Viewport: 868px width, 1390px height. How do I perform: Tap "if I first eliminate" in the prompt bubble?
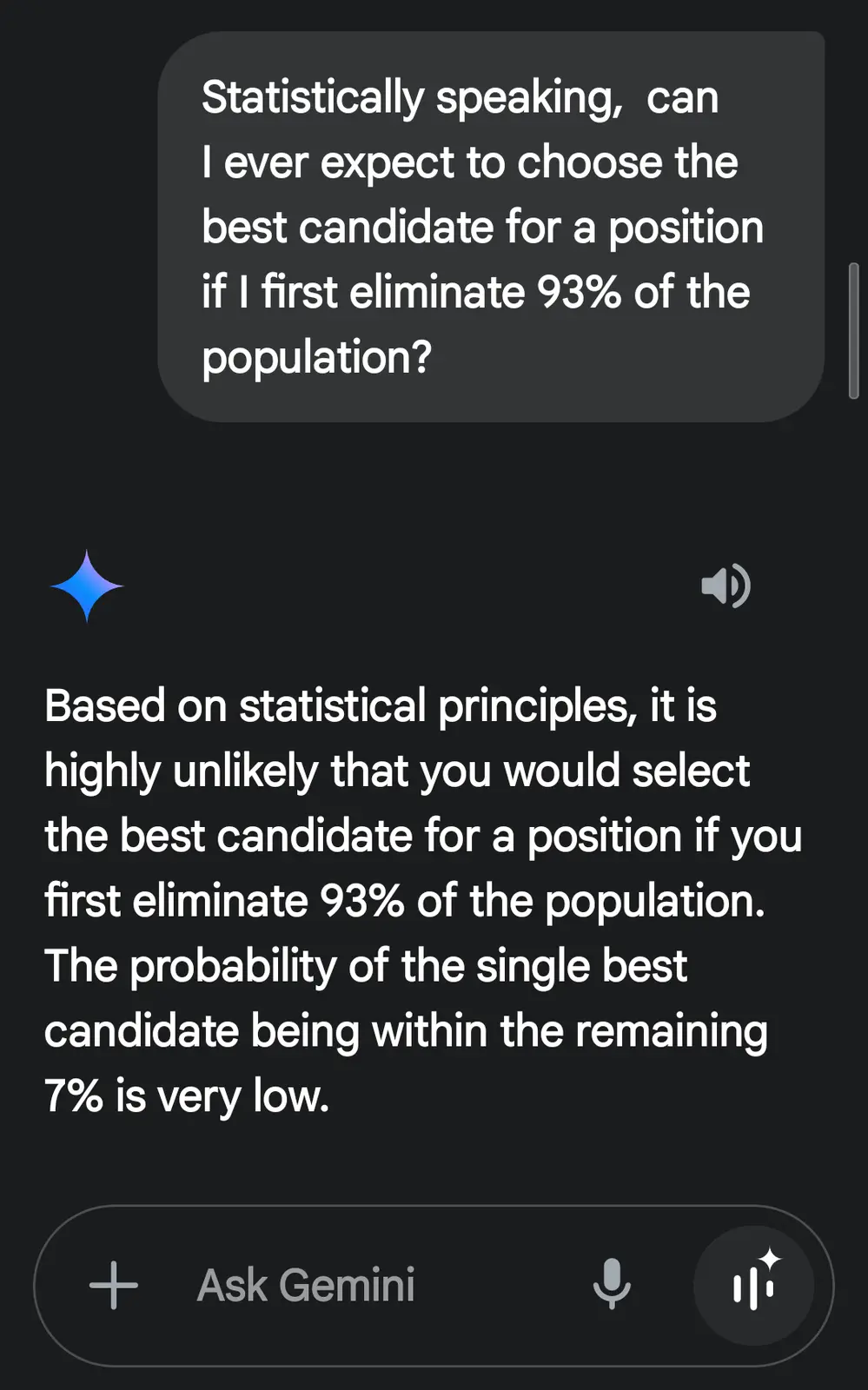(x=362, y=292)
